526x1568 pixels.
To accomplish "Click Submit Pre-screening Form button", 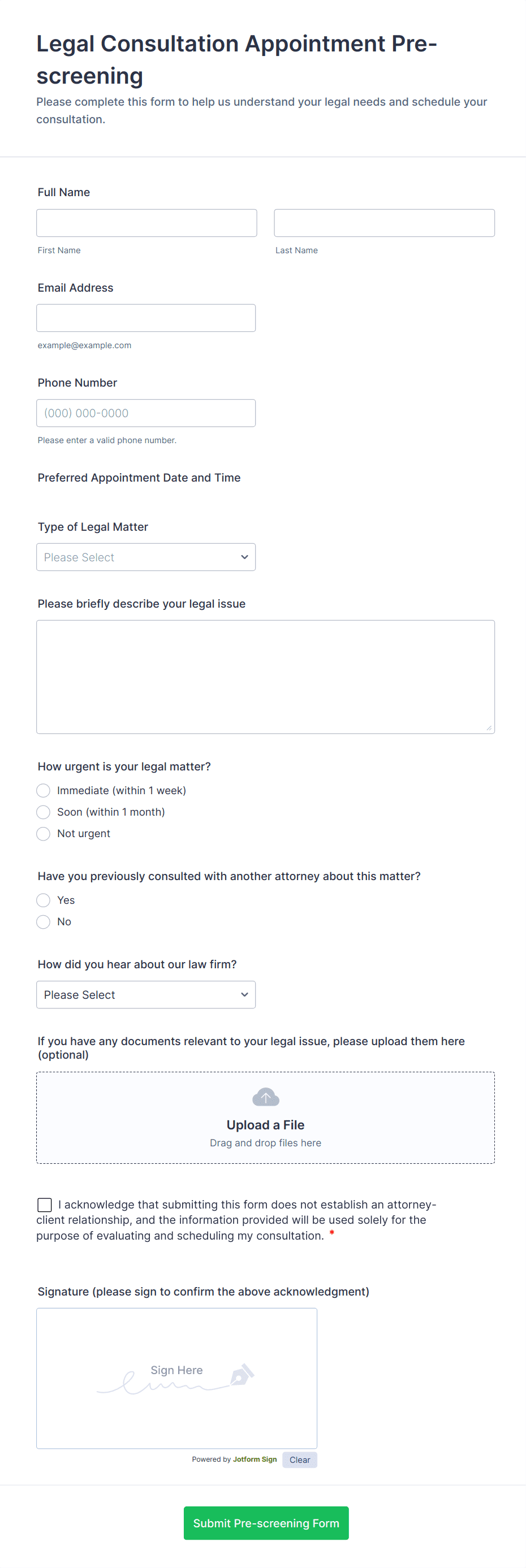I will pos(266,1523).
